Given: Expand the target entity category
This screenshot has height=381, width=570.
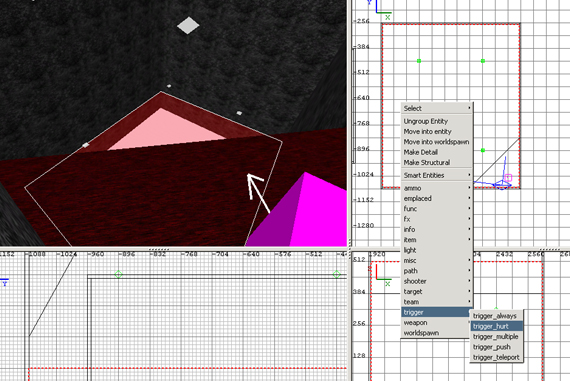Looking at the screenshot, I should click(437, 292).
